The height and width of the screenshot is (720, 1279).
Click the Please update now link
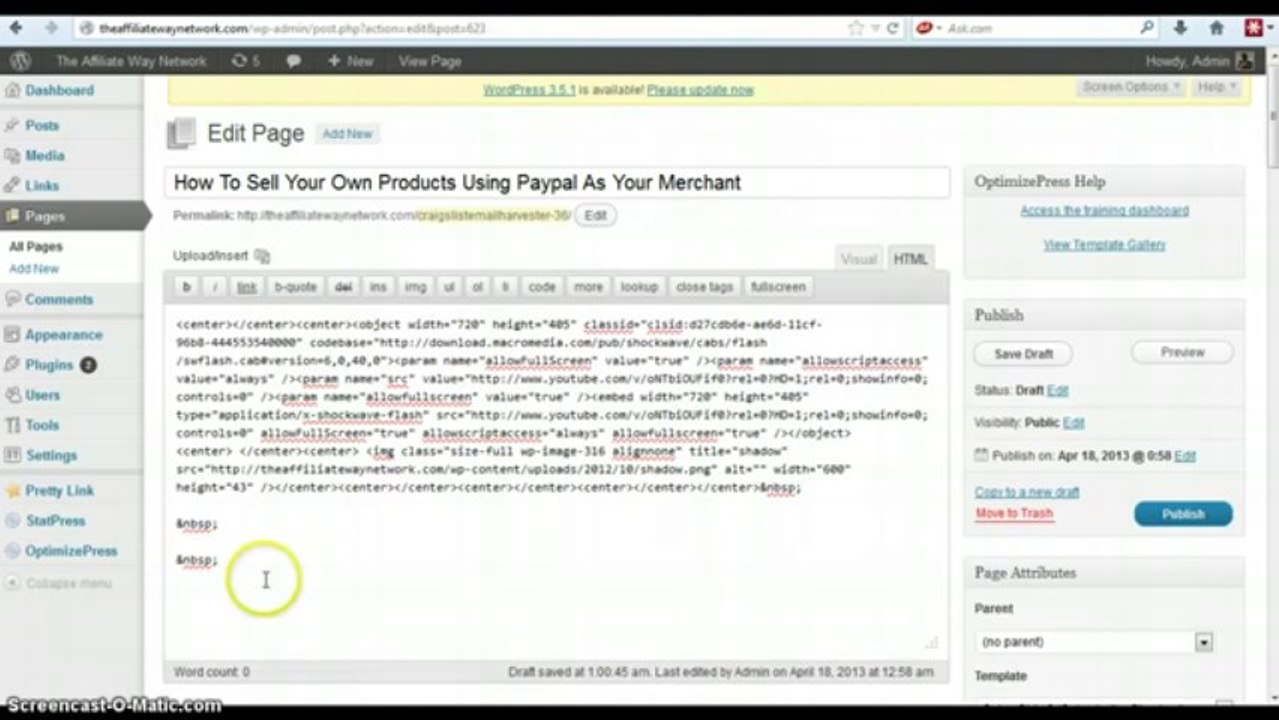pos(700,90)
